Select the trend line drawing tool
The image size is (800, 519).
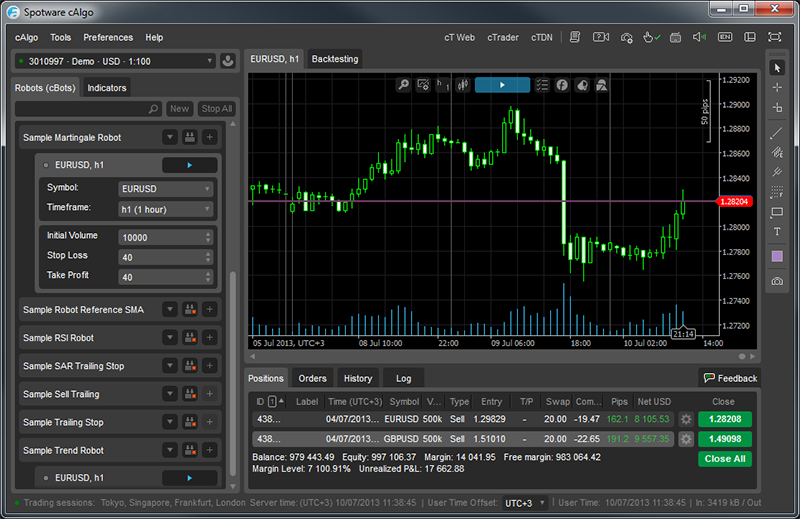(x=777, y=133)
